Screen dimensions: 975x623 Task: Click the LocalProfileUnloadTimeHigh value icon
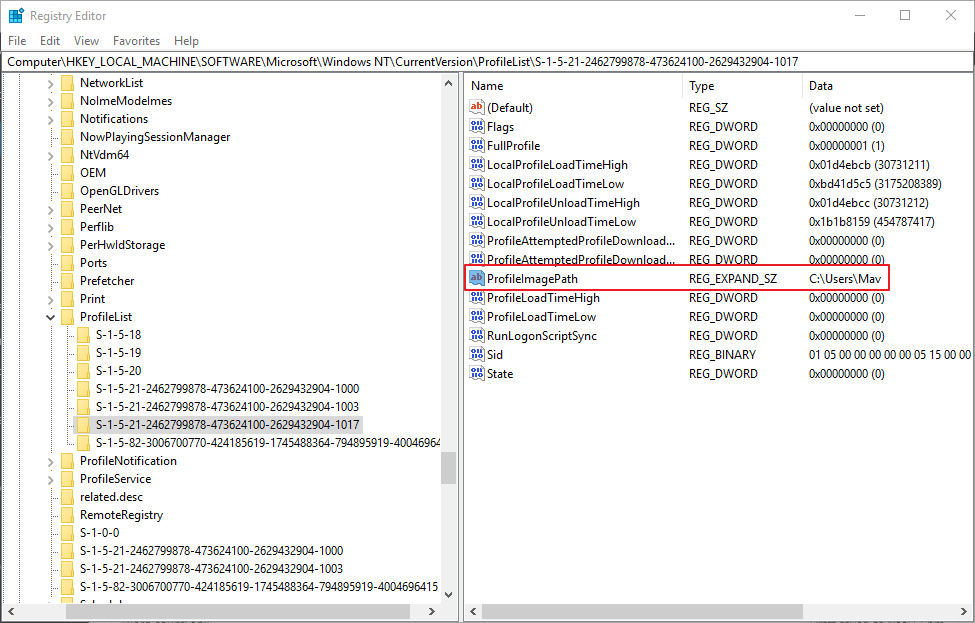tap(477, 202)
